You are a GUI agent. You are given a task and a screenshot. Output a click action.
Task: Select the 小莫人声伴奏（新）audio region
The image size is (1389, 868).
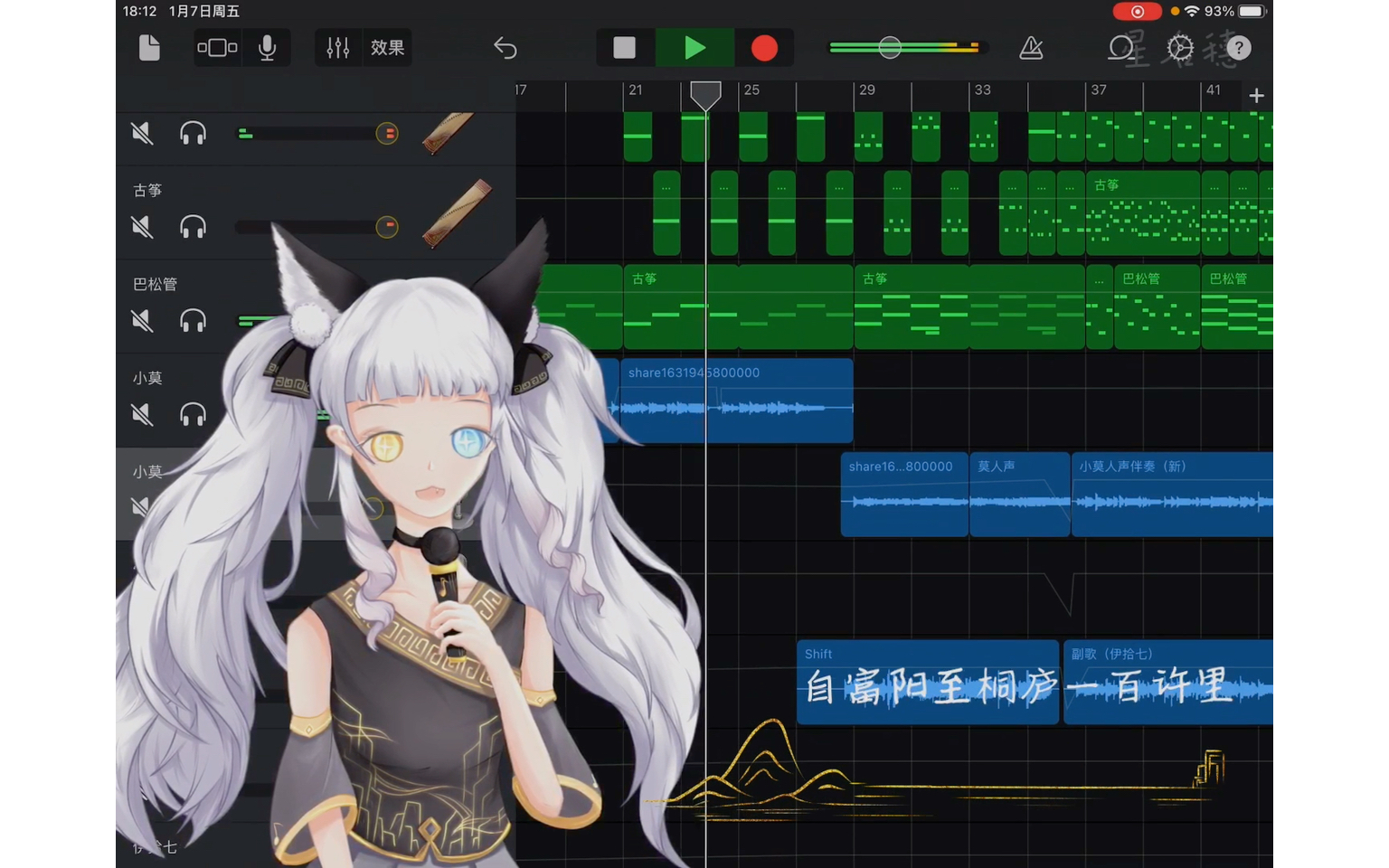1172,494
